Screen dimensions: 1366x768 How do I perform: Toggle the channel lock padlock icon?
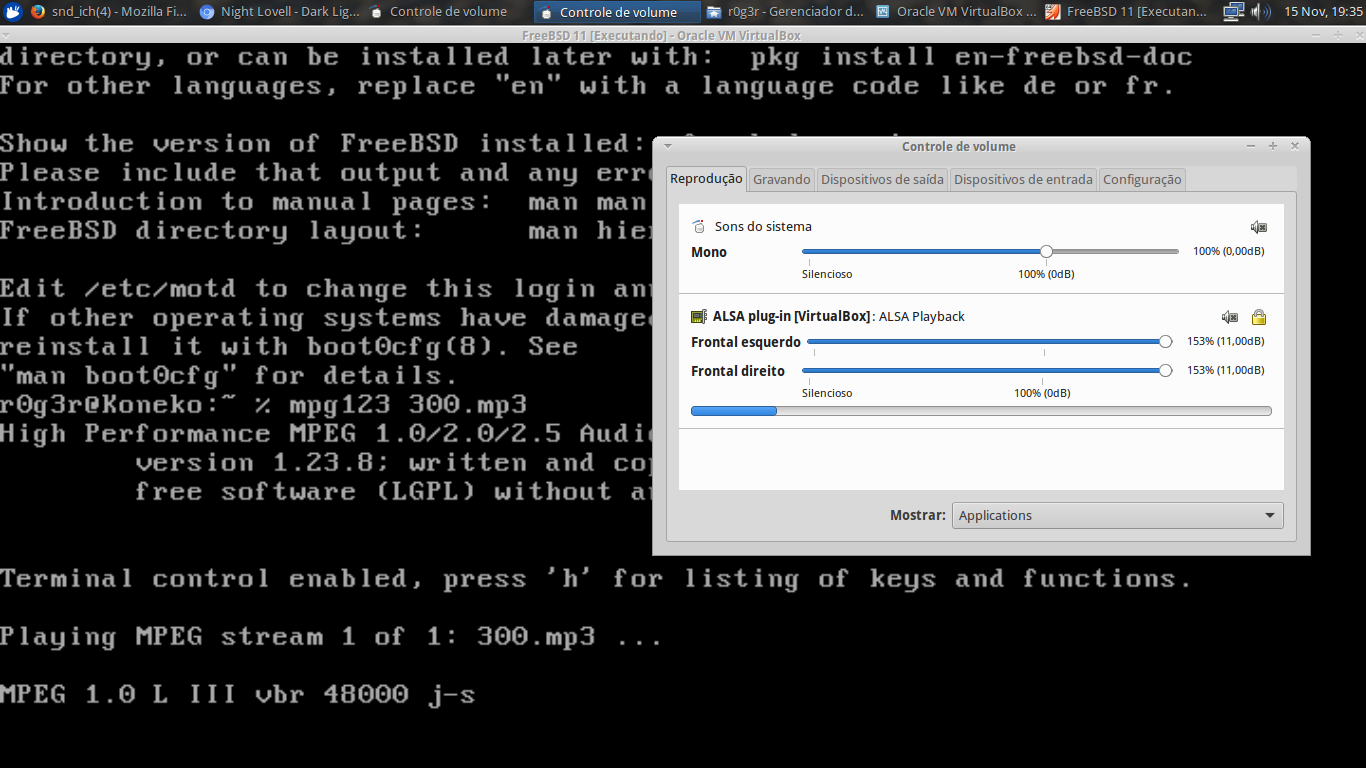(1259, 317)
